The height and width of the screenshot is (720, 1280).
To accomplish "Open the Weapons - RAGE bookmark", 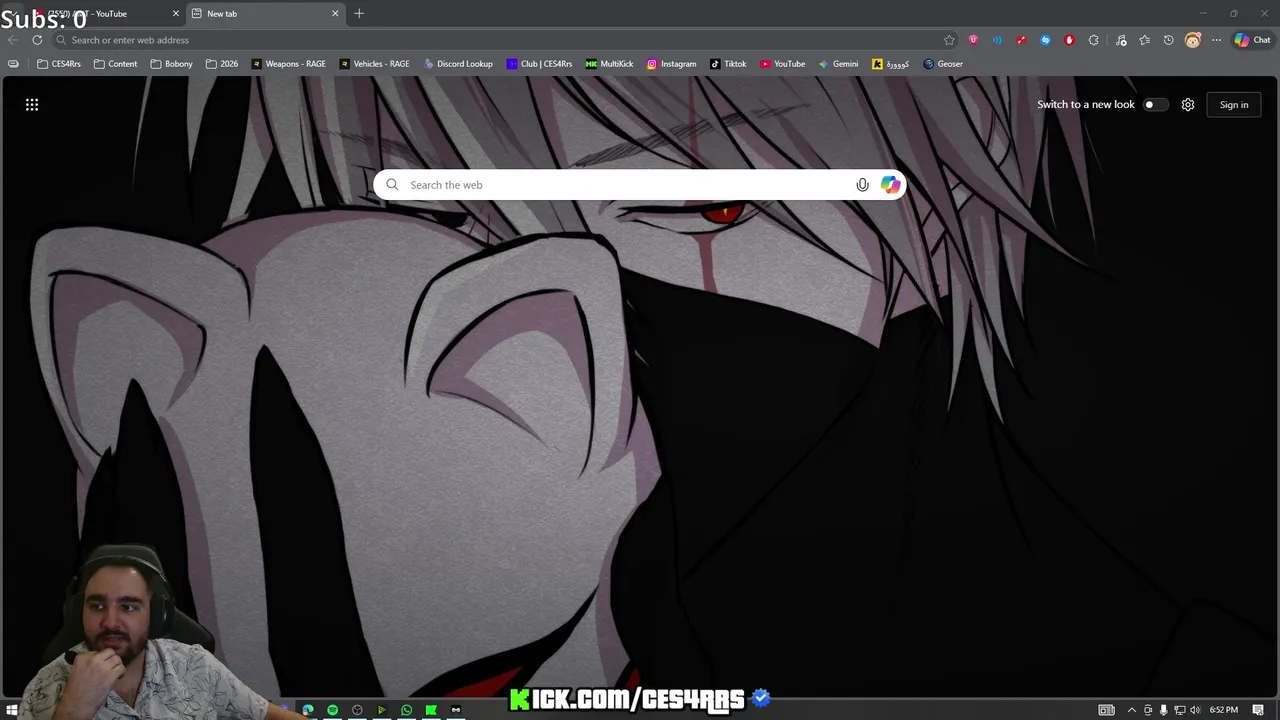I will pos(288,64).
